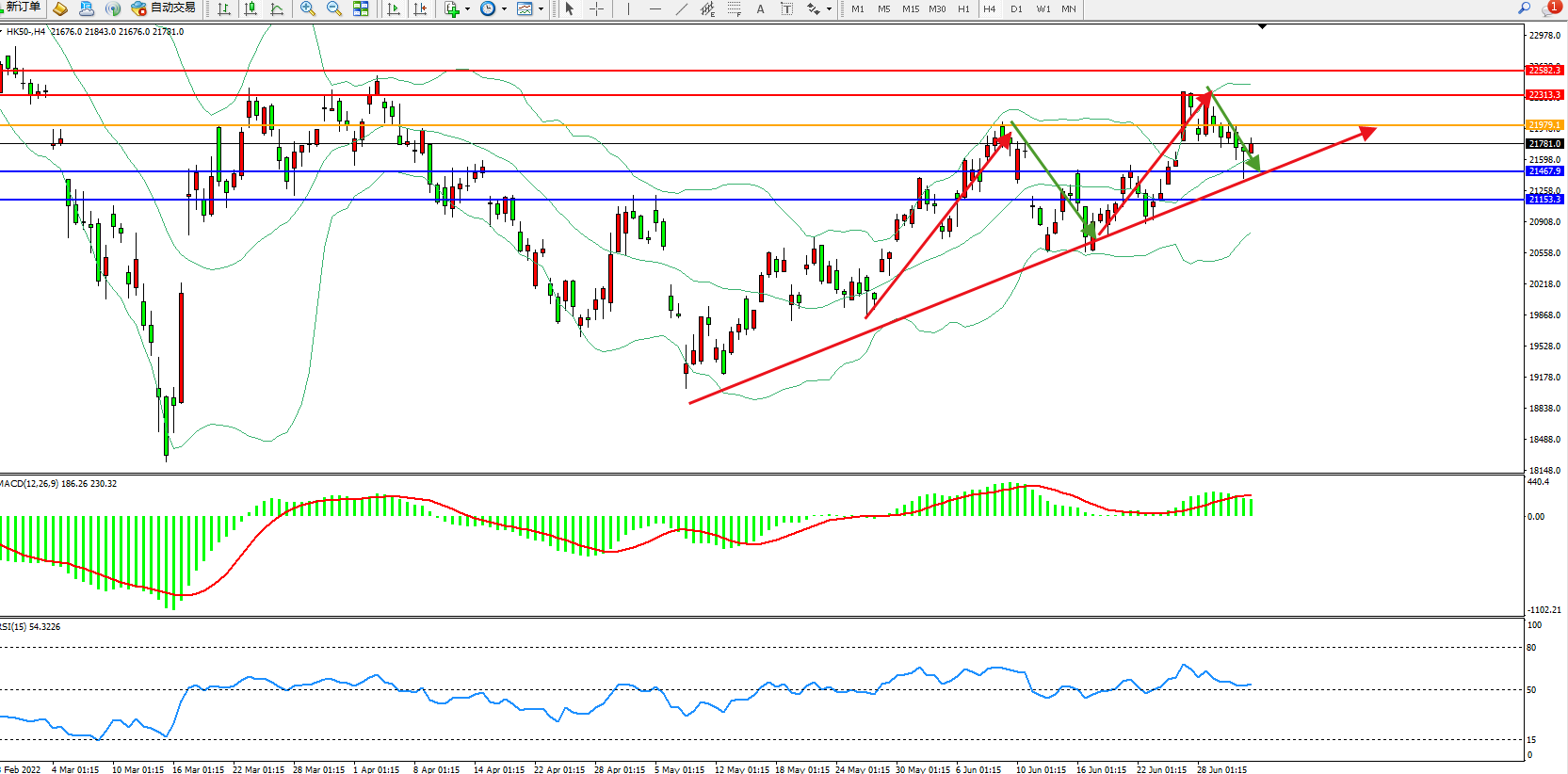
Task: Select the crosshair cursor tool
Action: [x=596, y=8]
